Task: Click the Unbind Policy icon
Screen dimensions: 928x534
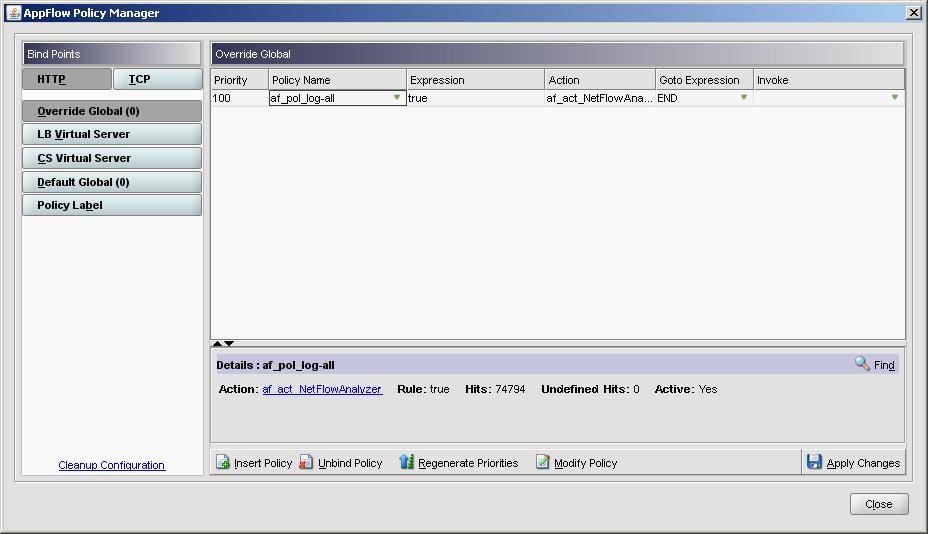Action: tap(305, 462)
